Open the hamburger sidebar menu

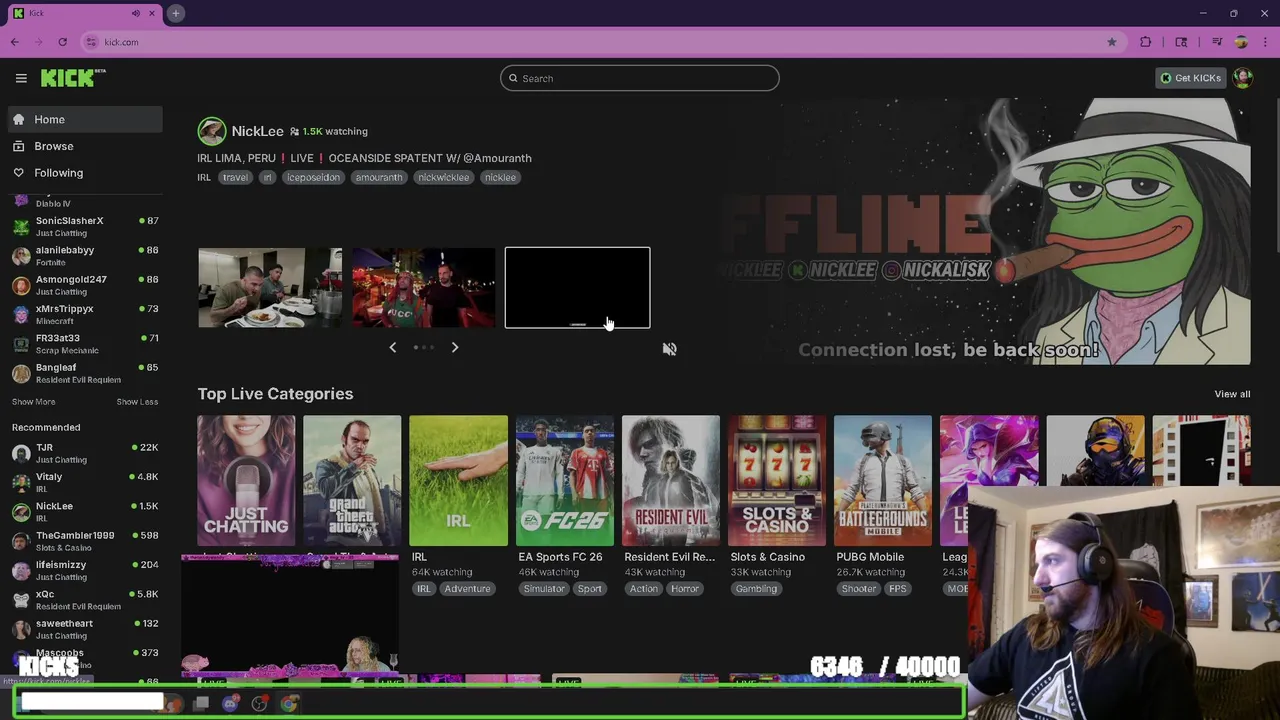click(21, 78)
